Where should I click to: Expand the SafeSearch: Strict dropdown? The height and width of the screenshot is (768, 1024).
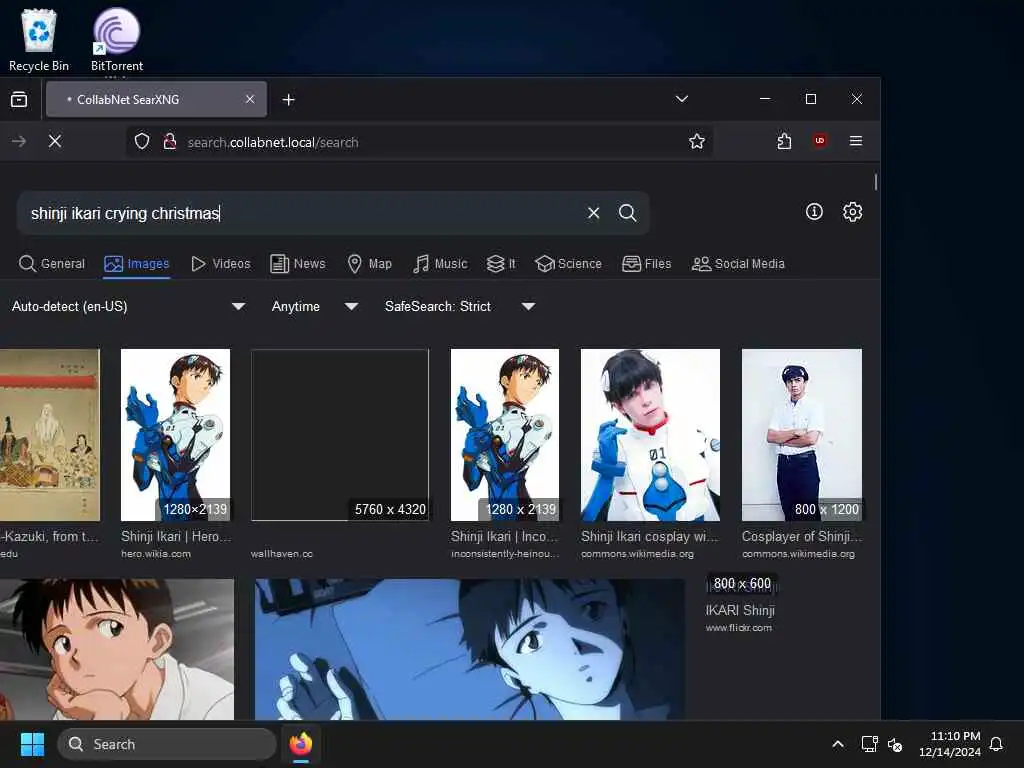pyautogui.click(x=460, y=306)
